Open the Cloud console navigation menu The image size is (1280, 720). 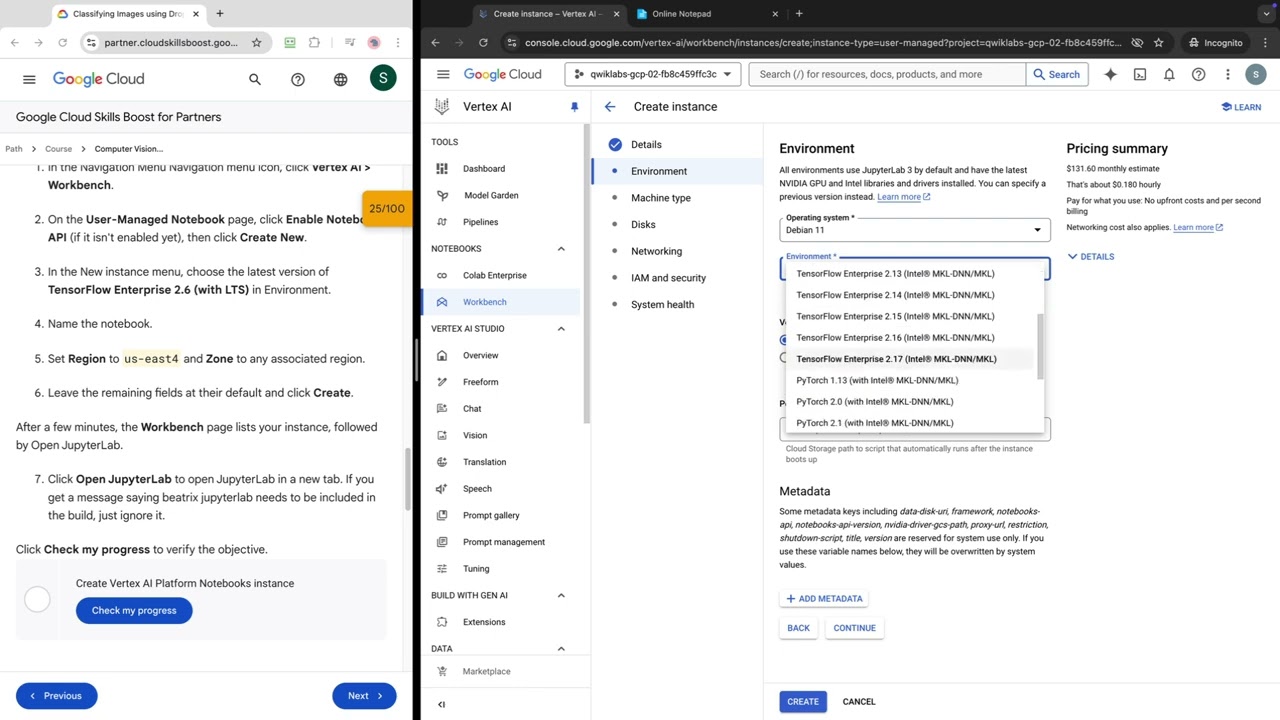[x=443, y=74]
